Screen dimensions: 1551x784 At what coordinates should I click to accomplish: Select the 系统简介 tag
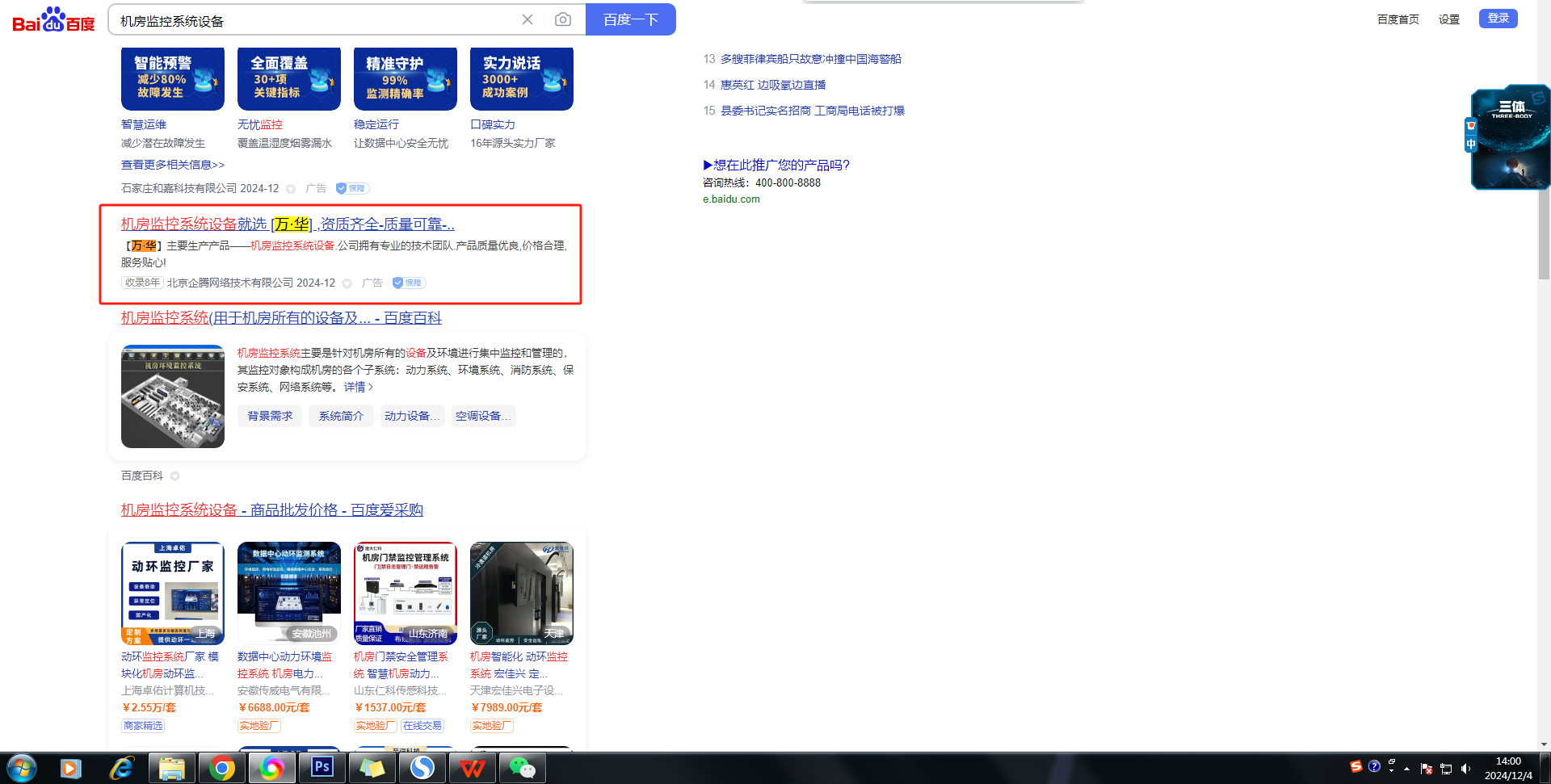pos(341,416)
